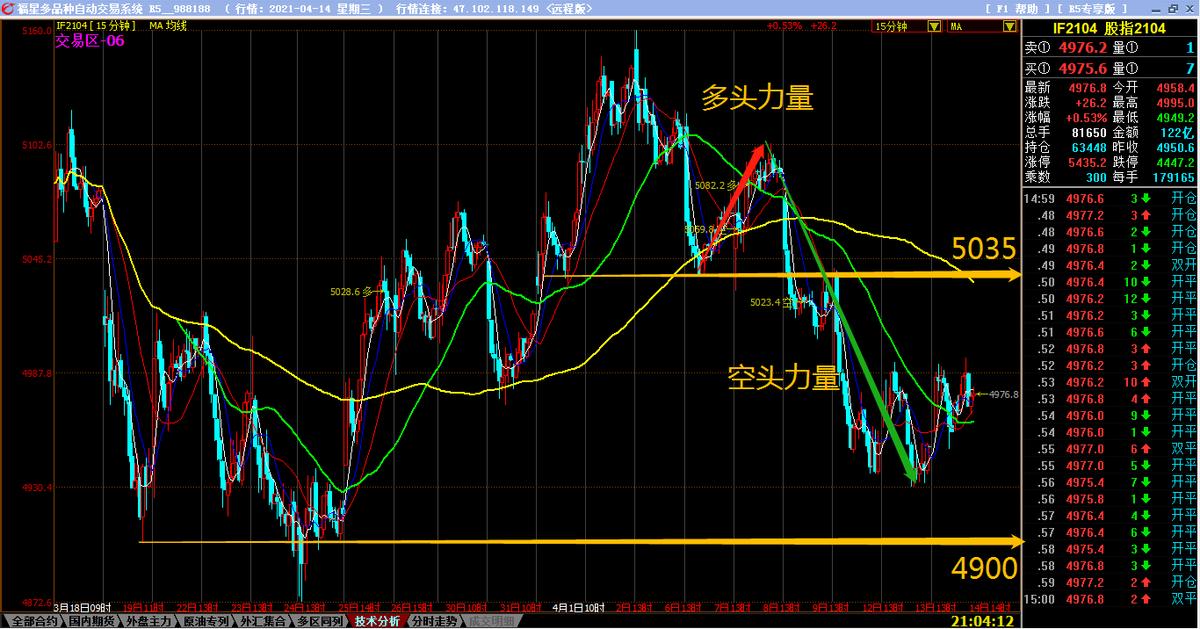
Task: Click the 持仓 value 63448
Action: click(1091, 148)
